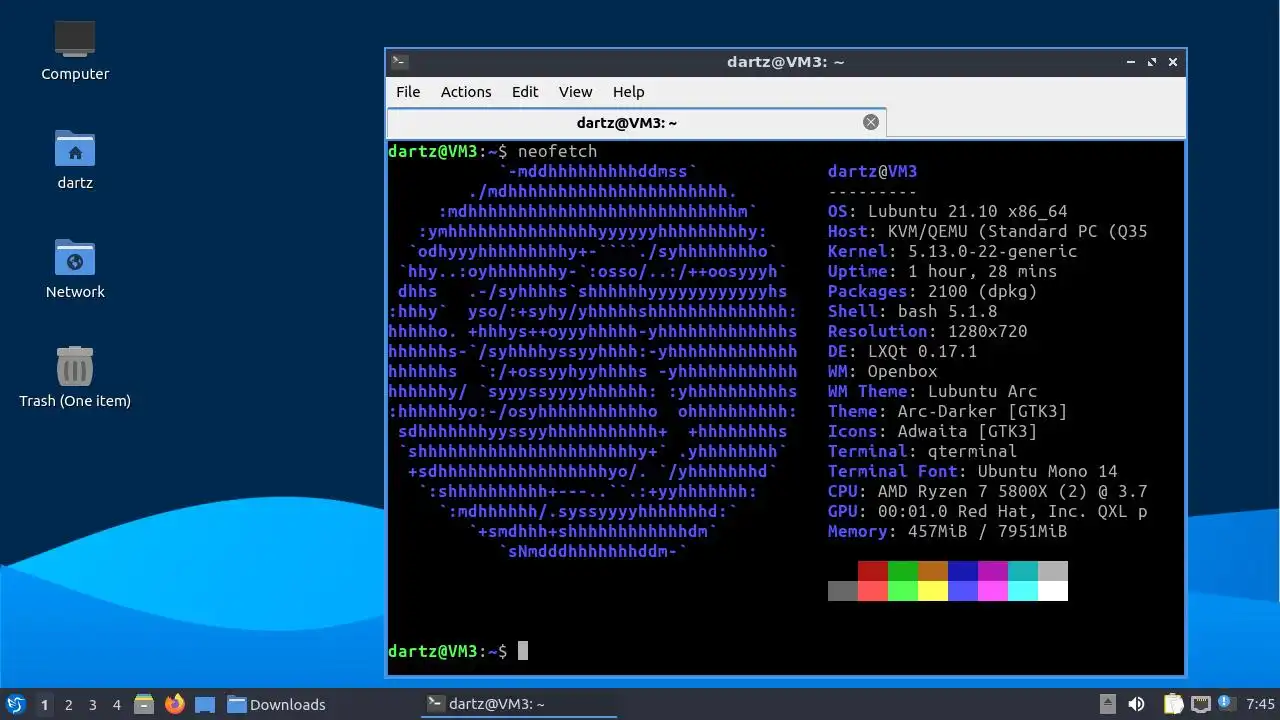
Task: Open the dartz home folder icon
Action: pos(75,149)
